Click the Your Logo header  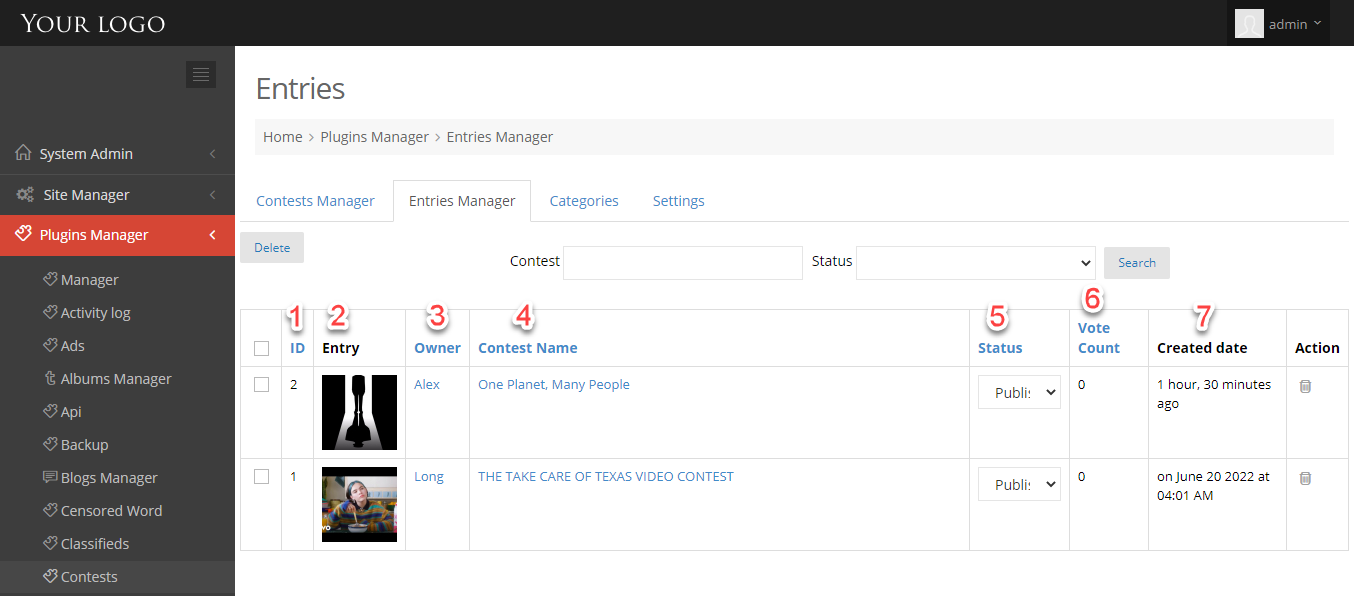click(93, 23)
